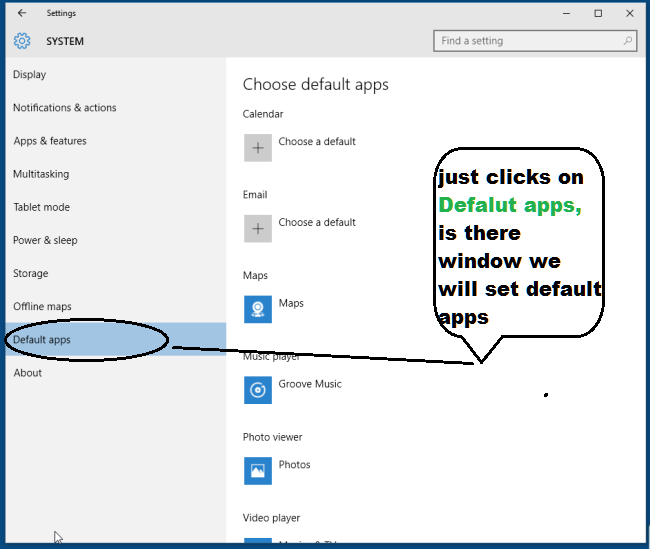This screenshot has height=549, width=650.
Task: Click the Photos app icon
Action: [258, 471]
